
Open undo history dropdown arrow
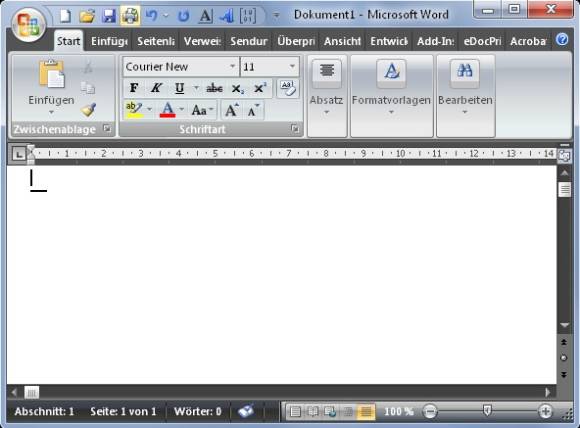166,16
